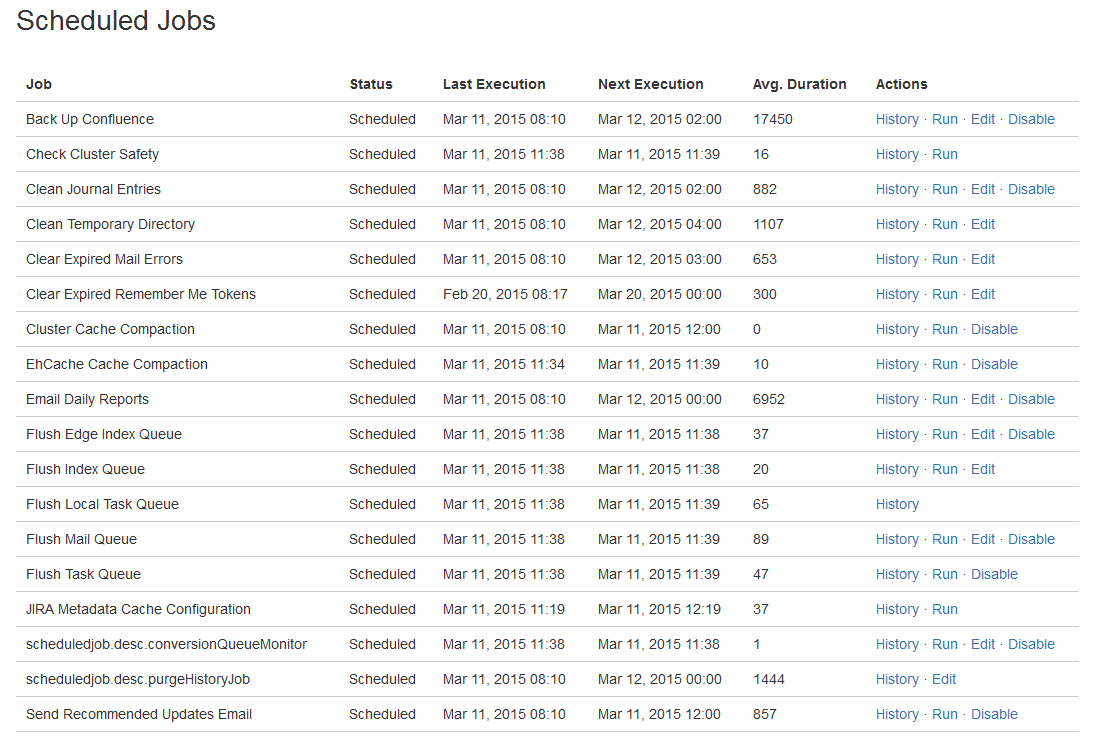Disable the Cluster Cache Compaction job
The height and width of the screenshot is (745, 1093).
(x=994, y=329)
